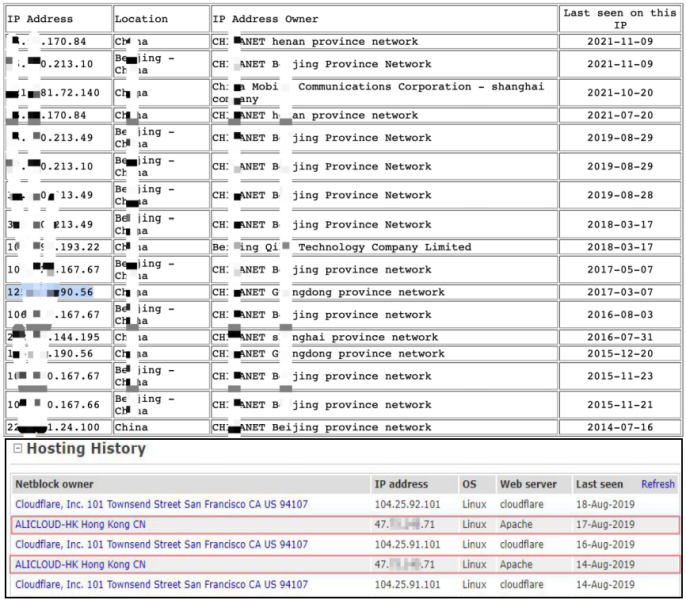
Task: Select the date 2016-08-03
Action: (620, 314)
